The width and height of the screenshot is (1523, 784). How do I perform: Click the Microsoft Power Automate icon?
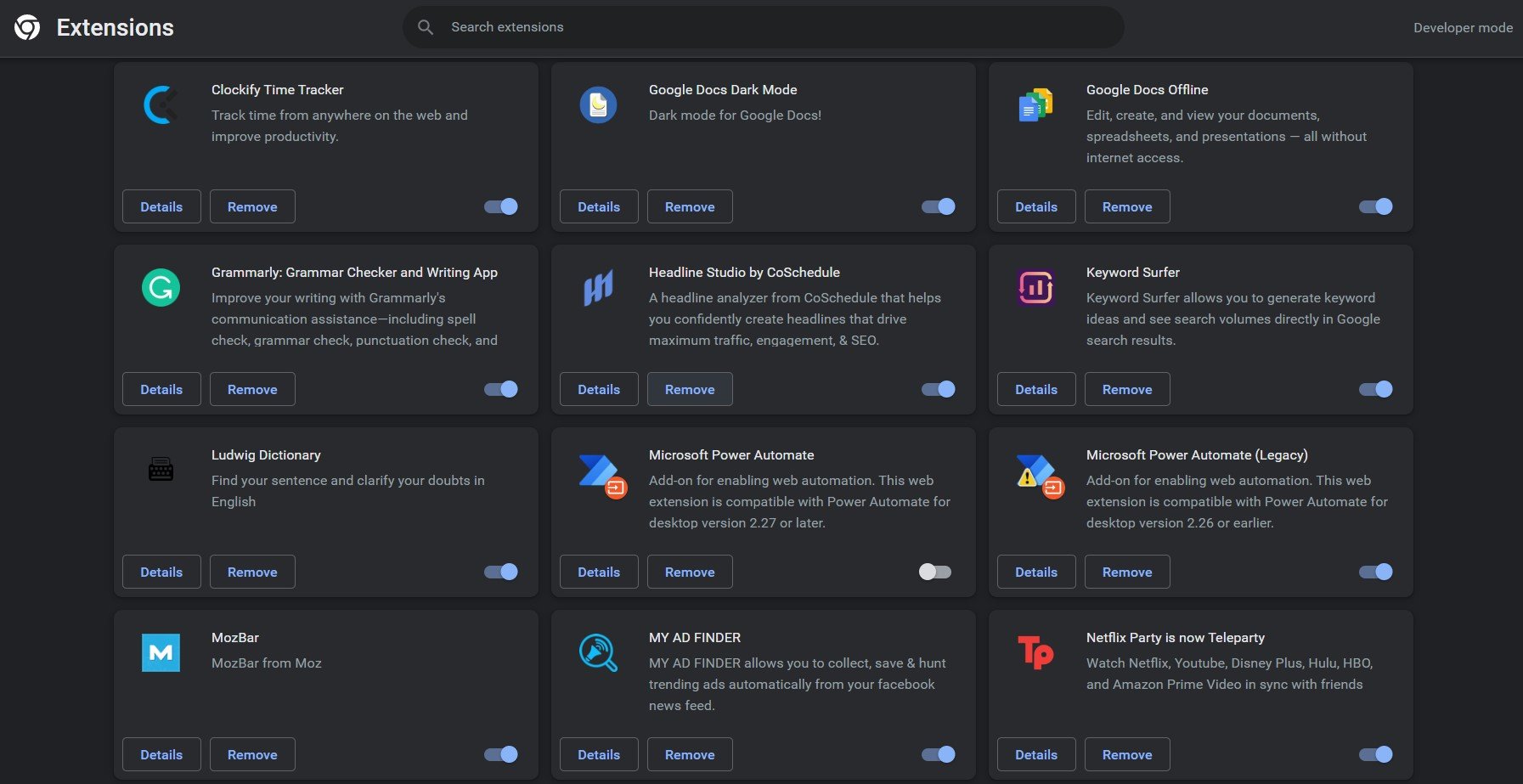click(x=602, y=477)
